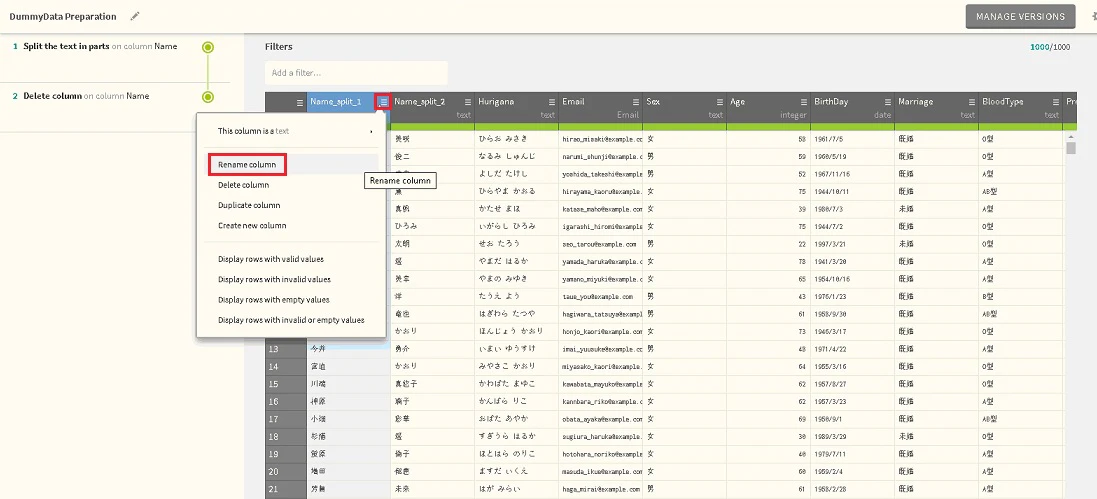Choose Create new column from the menu

pyautogui.click(x=252, y=225)
